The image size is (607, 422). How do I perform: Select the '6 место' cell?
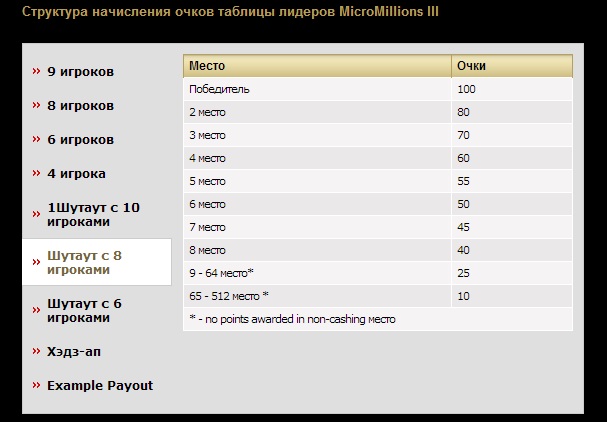click(x=317, y=204)
